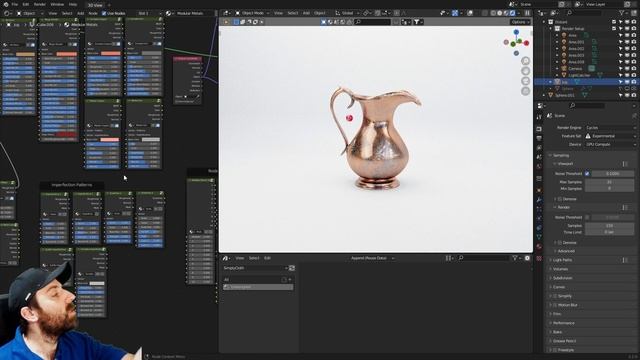
Task: Click the zoom viewport gizmo button
Action: click(526, 61)
